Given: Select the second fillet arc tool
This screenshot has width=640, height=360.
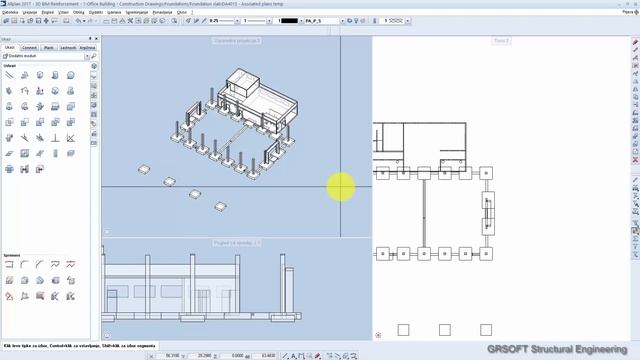Looking at the screenshot, I should 40,264.
